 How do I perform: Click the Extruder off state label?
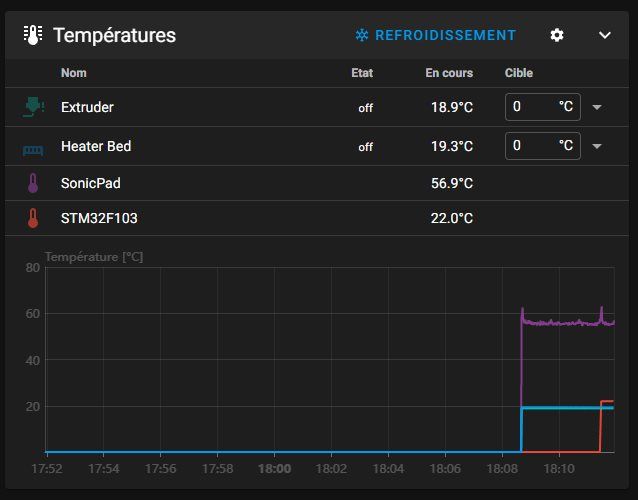365,108
